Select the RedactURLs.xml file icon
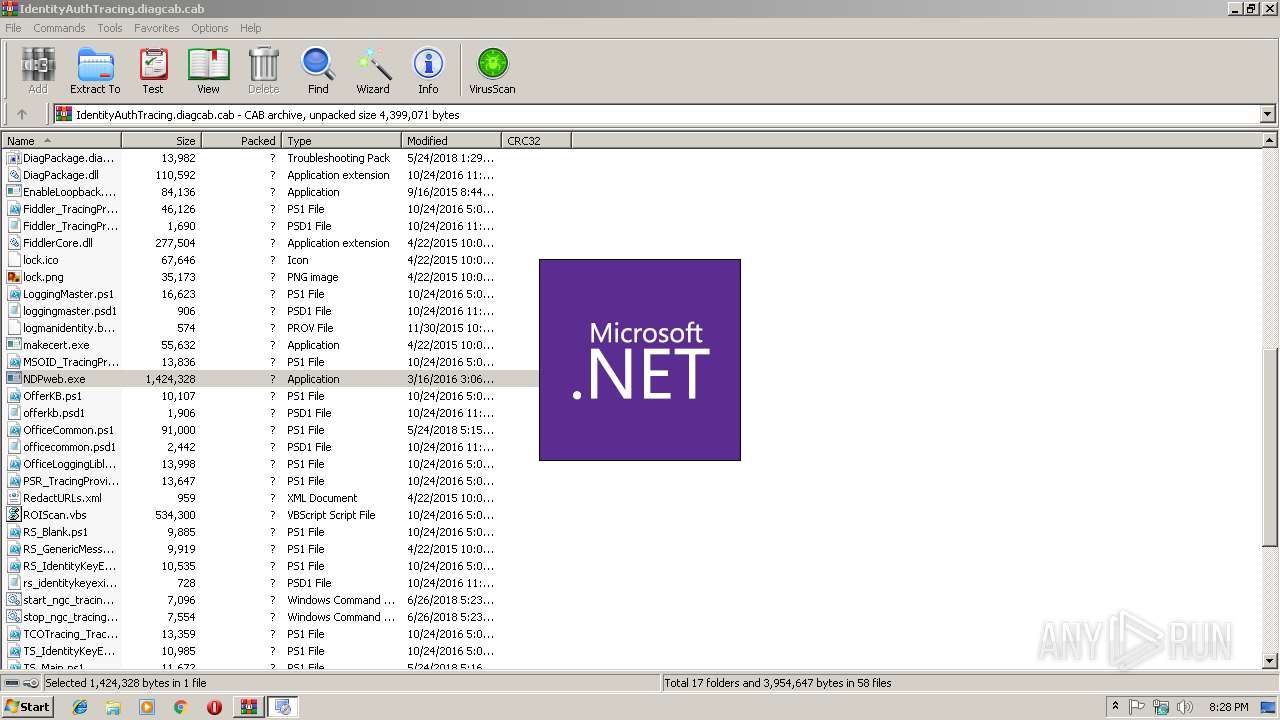Viewport: 1280px width, 720px height. pyautogui.click(x=14, y=498)
